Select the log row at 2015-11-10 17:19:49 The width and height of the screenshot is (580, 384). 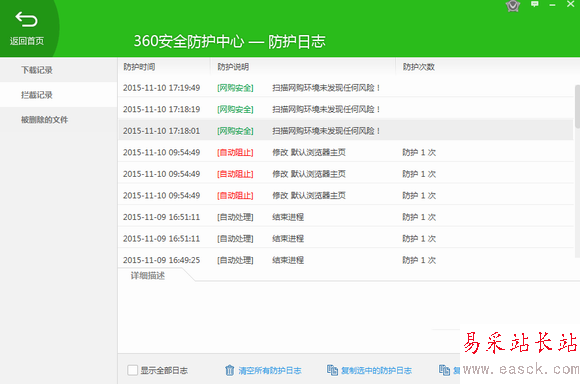point(346,88)
